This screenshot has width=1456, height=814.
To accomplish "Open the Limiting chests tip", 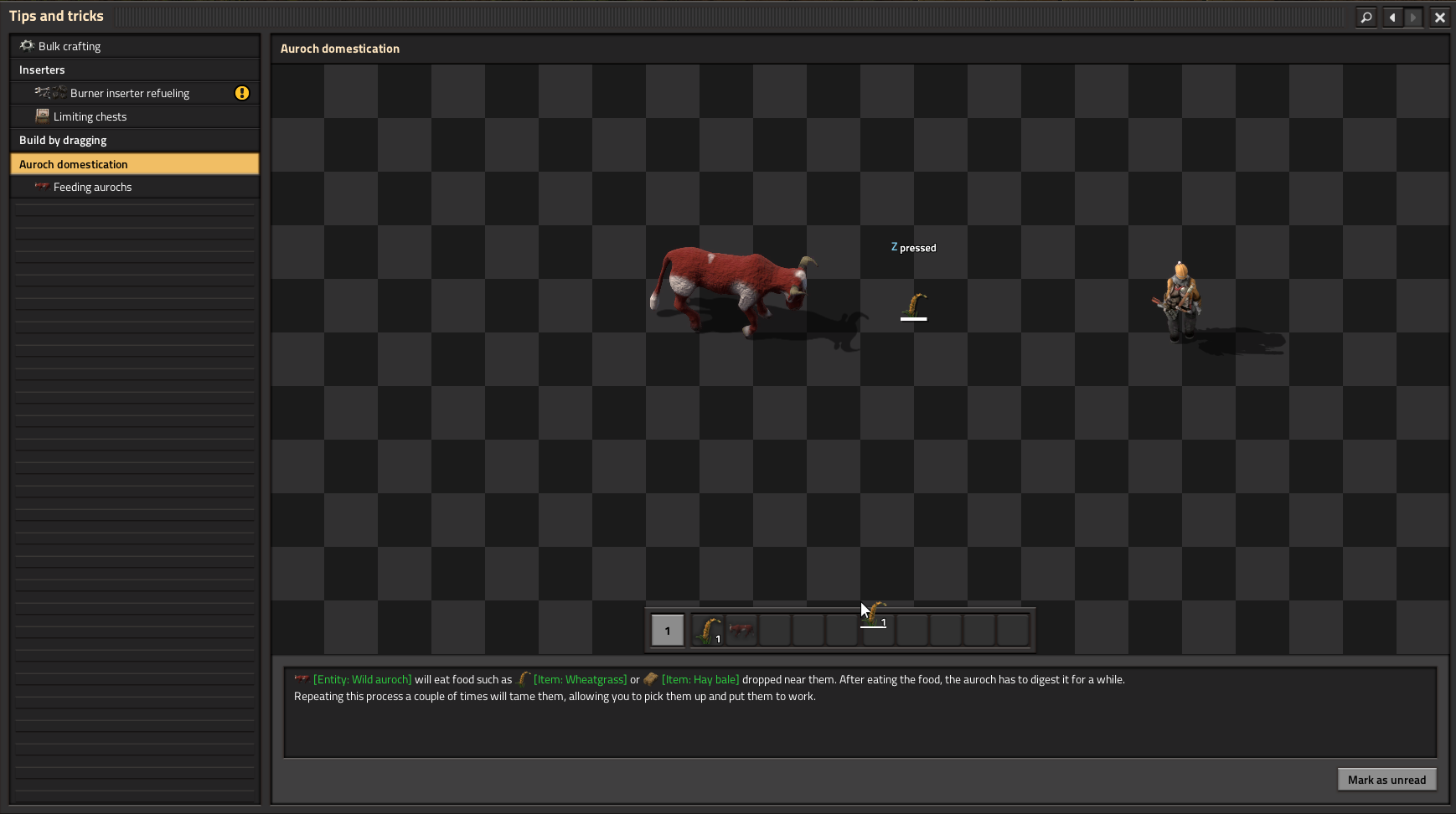I will (135, 116).
